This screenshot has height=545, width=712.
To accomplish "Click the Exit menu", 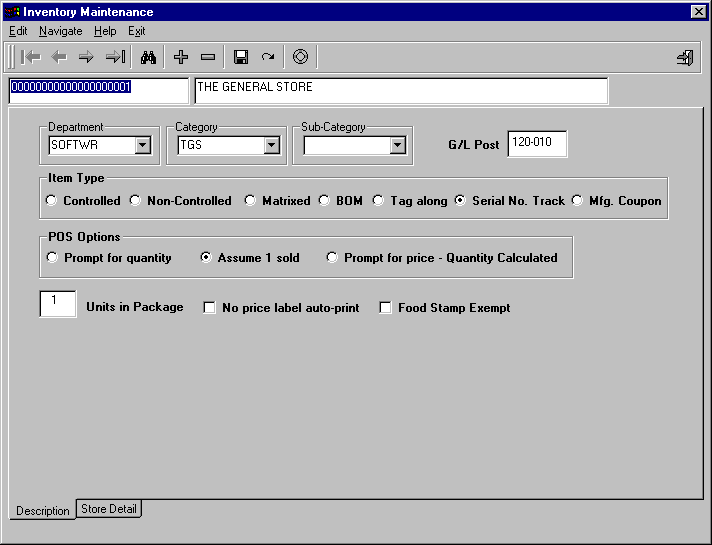I will point(136,31).
